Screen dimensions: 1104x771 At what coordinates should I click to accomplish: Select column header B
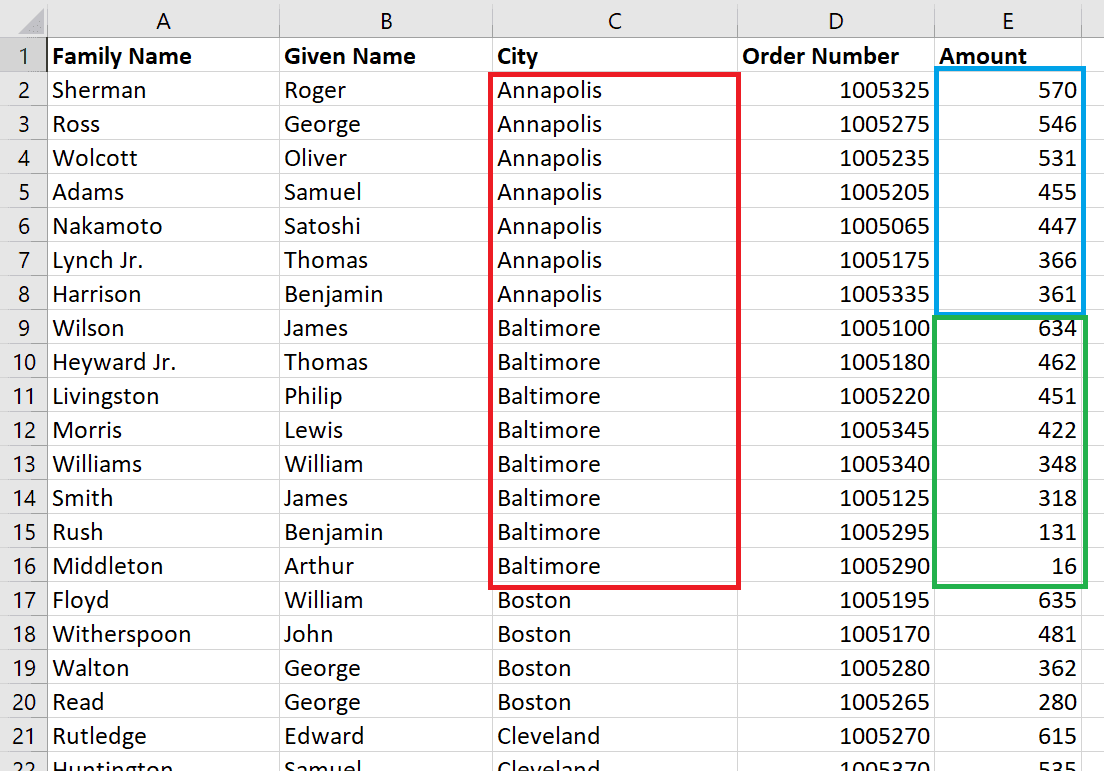pyautogui.click(x=385, y=20)
